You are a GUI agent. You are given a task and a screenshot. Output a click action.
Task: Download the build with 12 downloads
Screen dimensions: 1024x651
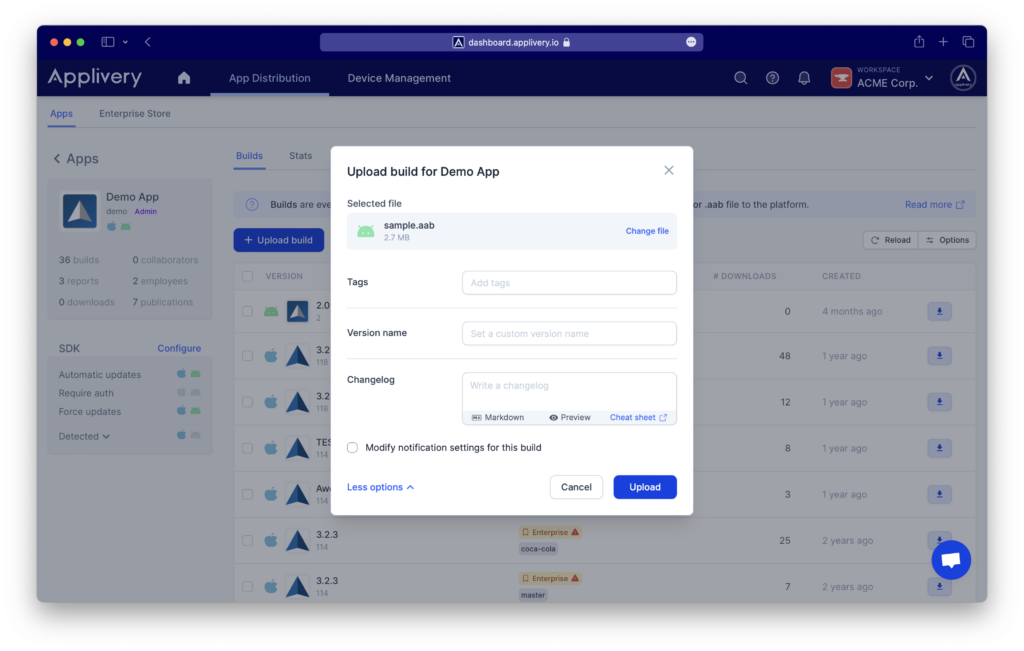click(x=939, y=402)
